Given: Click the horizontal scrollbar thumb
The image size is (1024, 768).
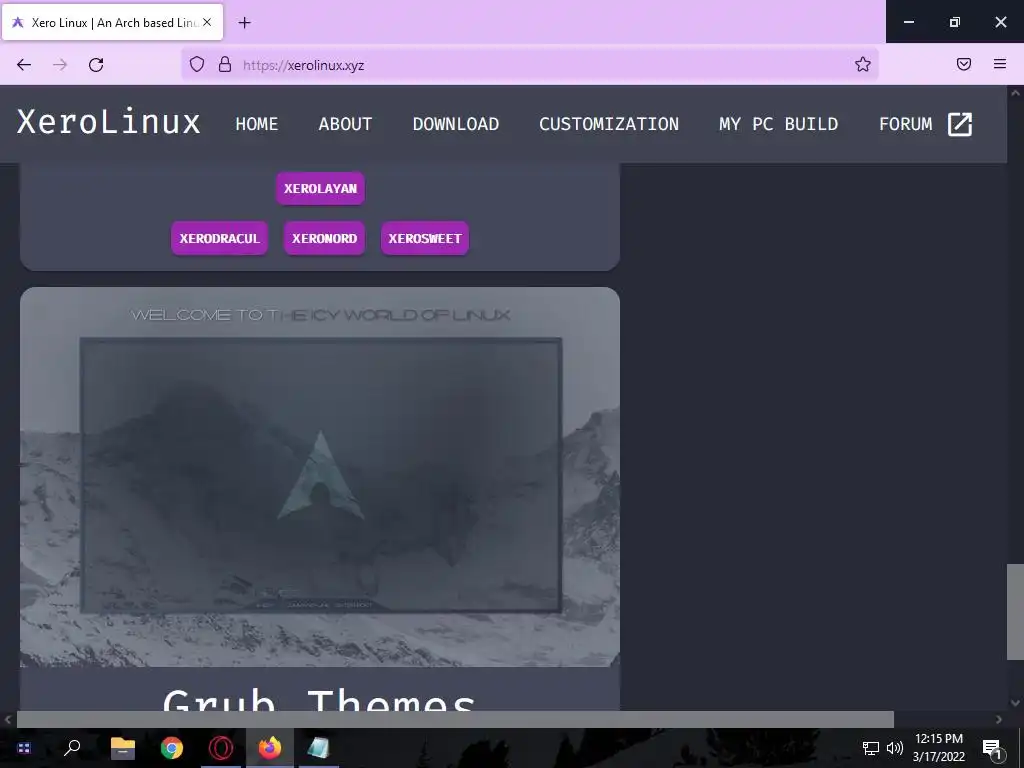Looking at the screenshot, I should click(455, 719).
